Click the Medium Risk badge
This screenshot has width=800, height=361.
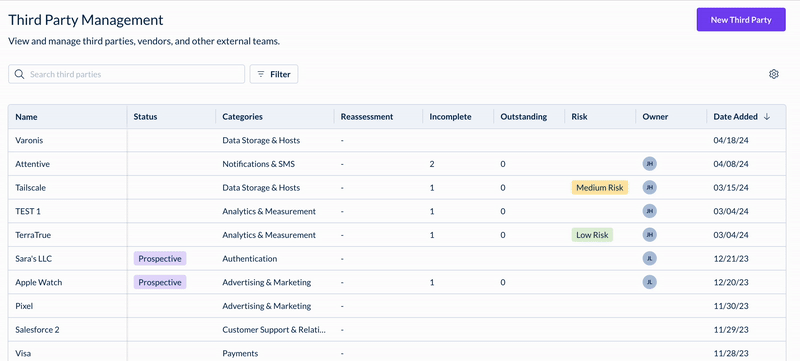click(599, 188)
